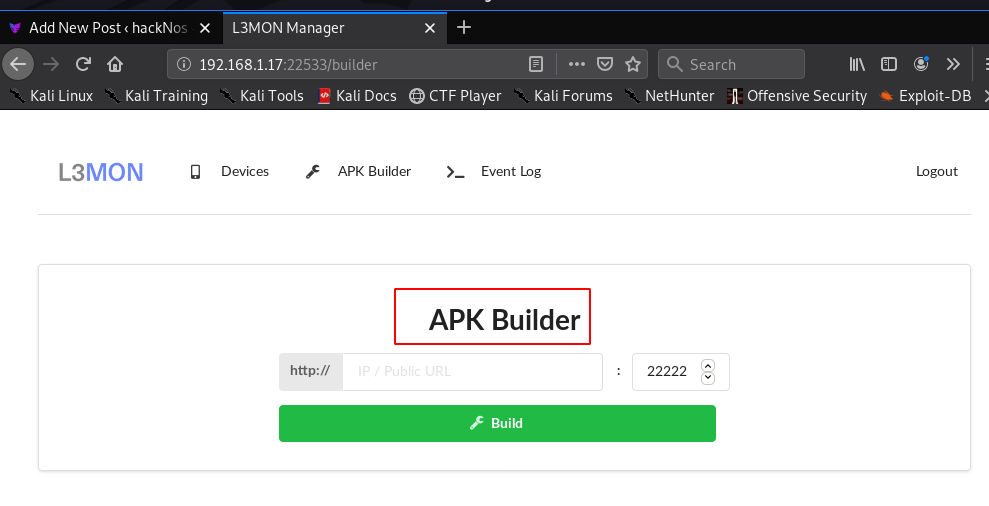Open Offensive Security bookmark
The image size is (989, 506).
point(797,96)
